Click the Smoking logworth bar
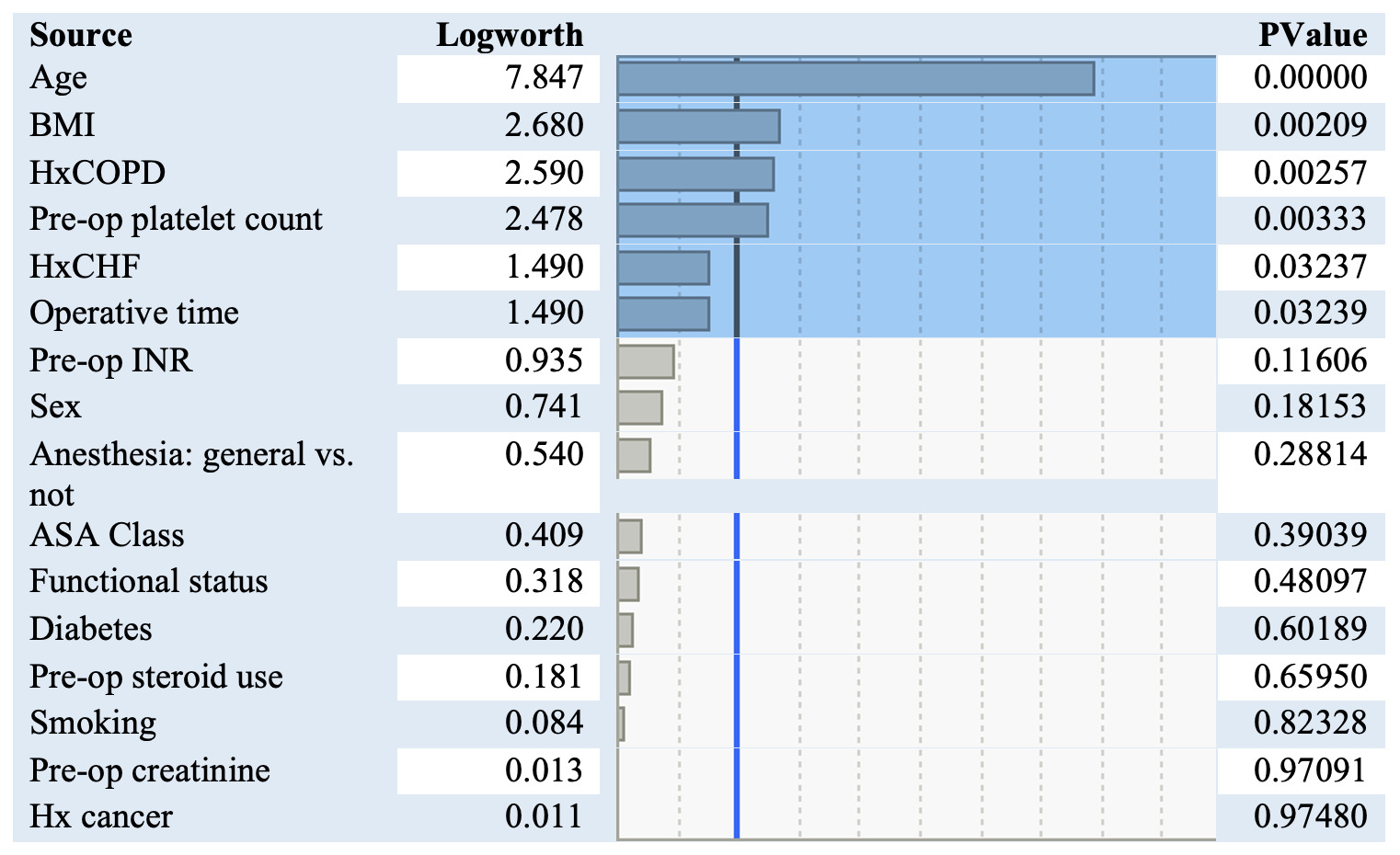This screenshot has width=1400, height=855. (623, 725)
